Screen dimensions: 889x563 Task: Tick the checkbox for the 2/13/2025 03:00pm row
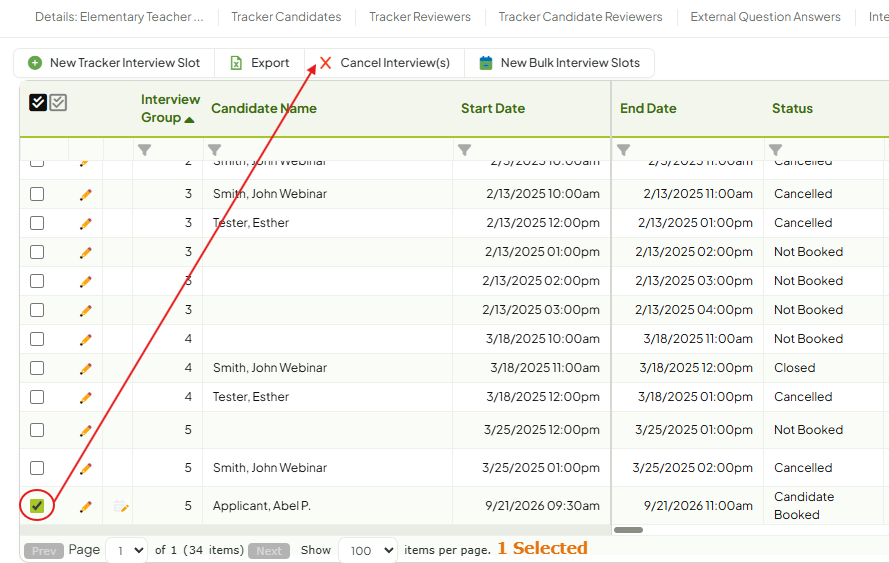pyautogui.click(x=37, y=310)
